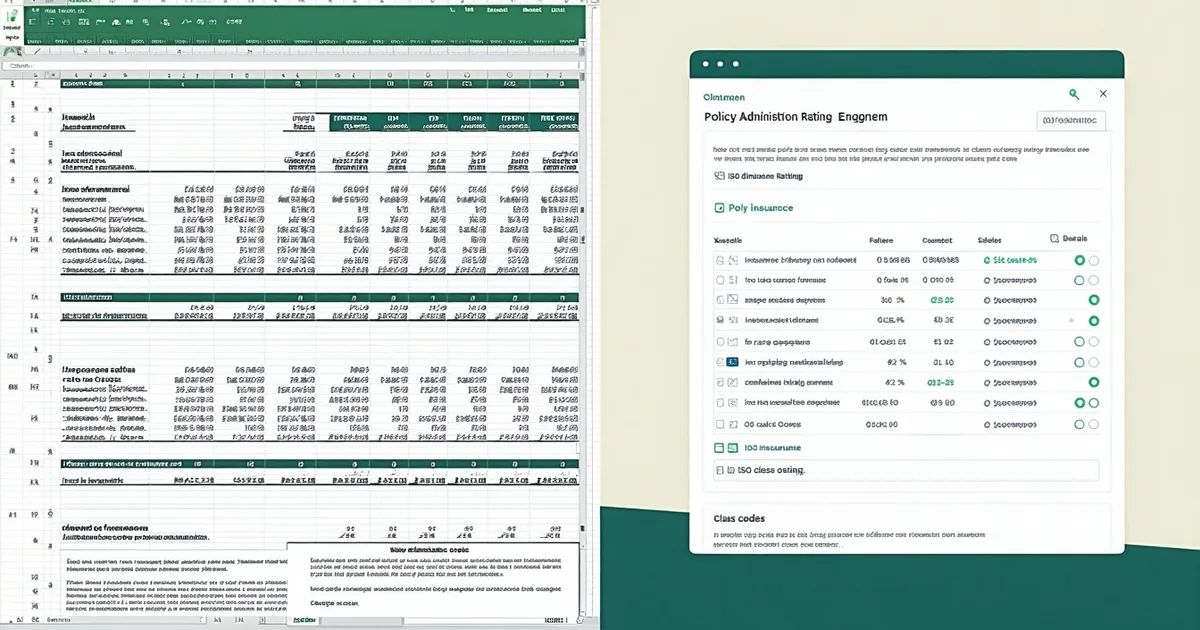Click the fifth small ribbon icon in Excel
Image resolution: width=1200 pixels, height=630 pixels.
101,22
